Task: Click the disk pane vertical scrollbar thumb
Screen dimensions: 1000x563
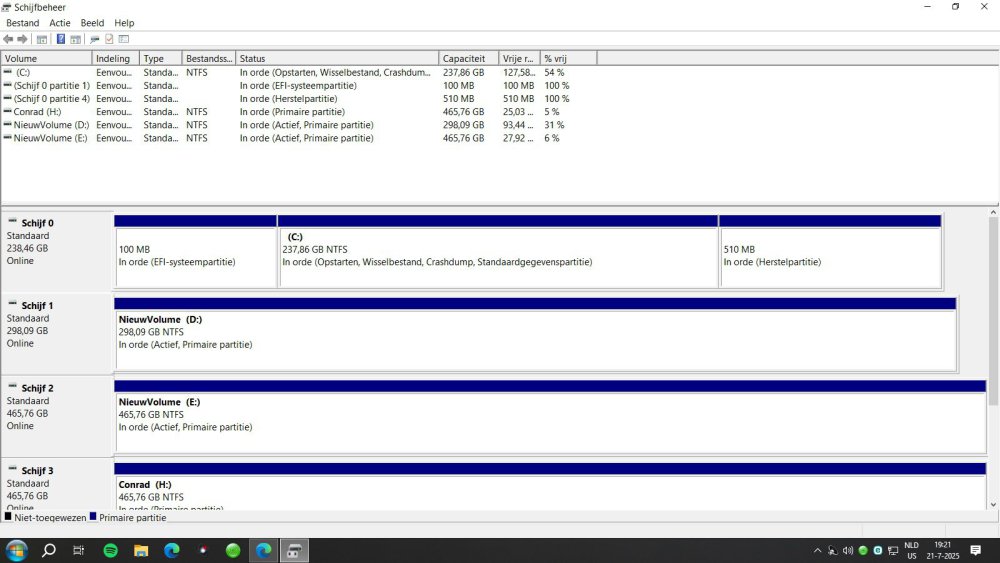Action: point(993,311)
